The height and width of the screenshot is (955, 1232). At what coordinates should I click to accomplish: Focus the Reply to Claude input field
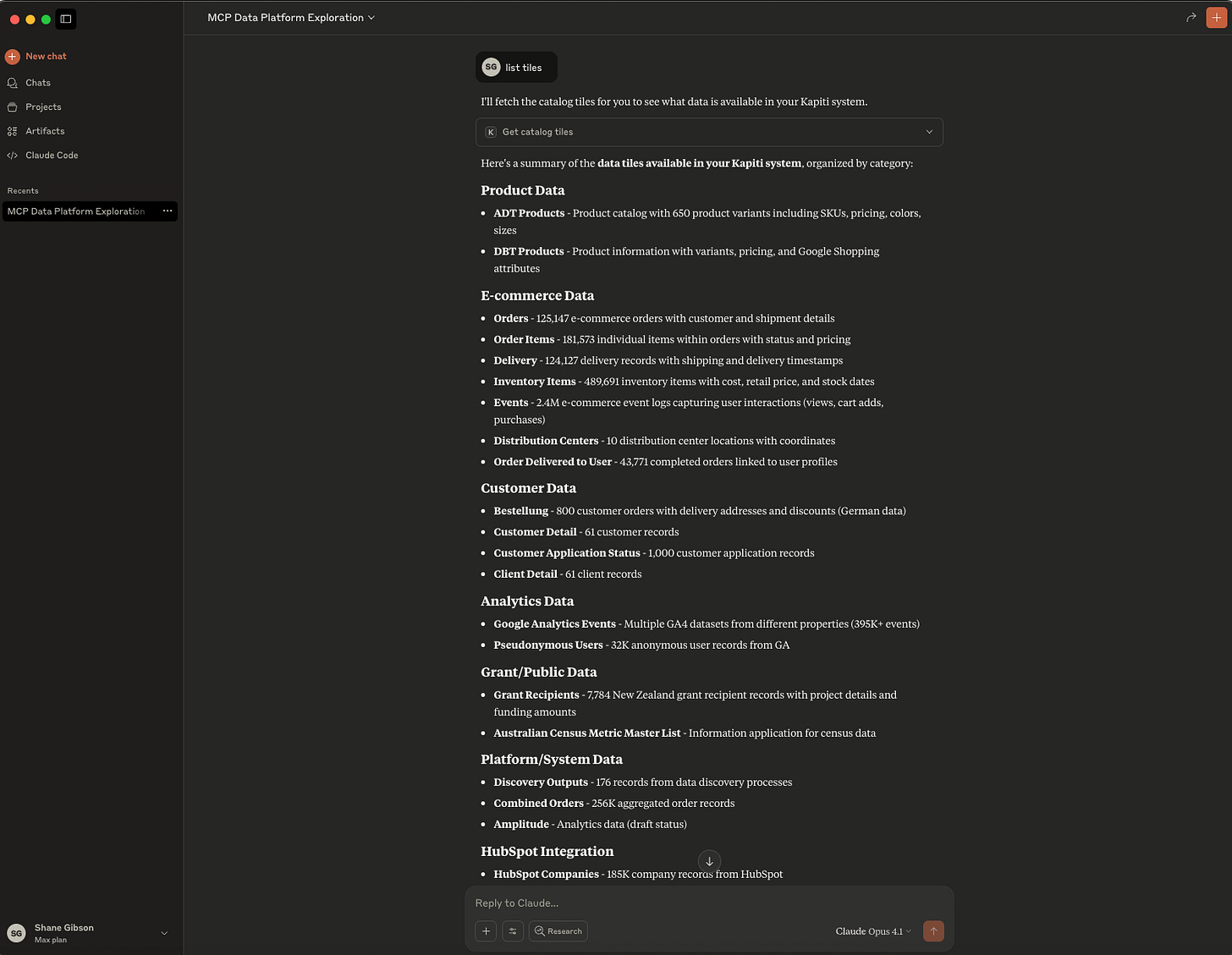pyautogui.click(x=709, y=903)
